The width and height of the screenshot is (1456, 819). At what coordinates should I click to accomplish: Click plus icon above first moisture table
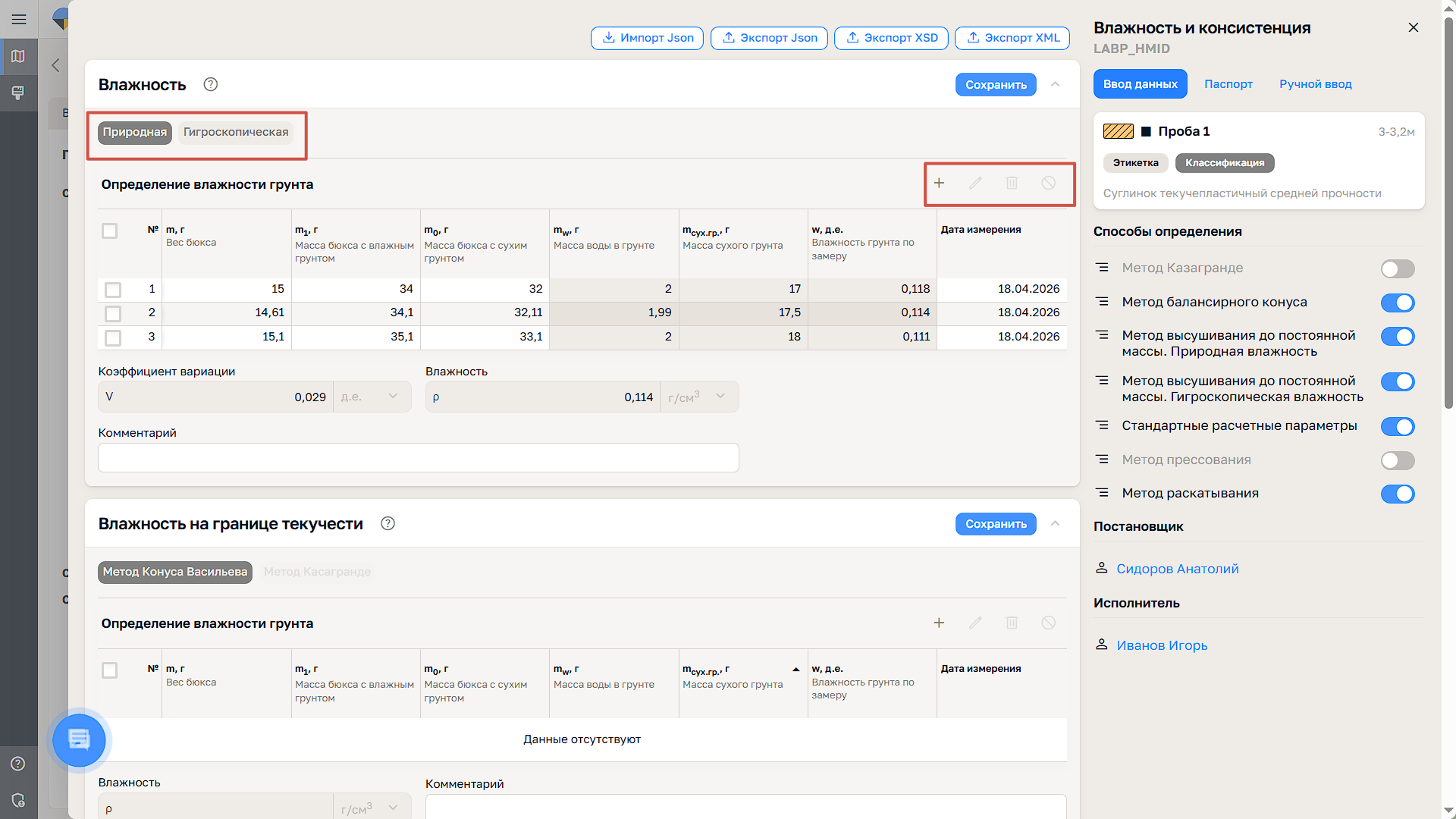point(939,183)
